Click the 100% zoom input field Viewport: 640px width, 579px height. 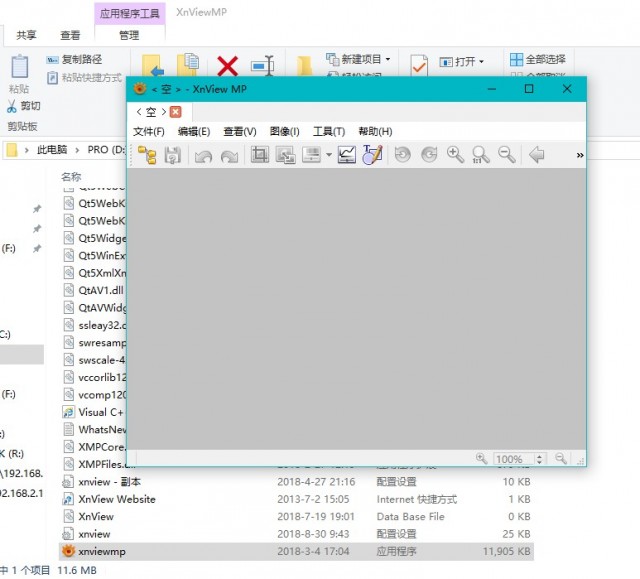(513, 459)
